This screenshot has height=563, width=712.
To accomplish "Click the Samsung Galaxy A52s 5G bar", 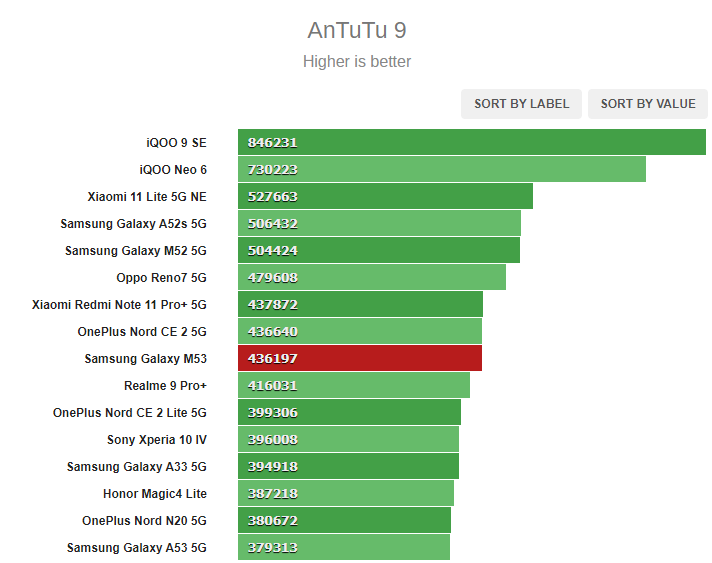I will click(379, 223).
